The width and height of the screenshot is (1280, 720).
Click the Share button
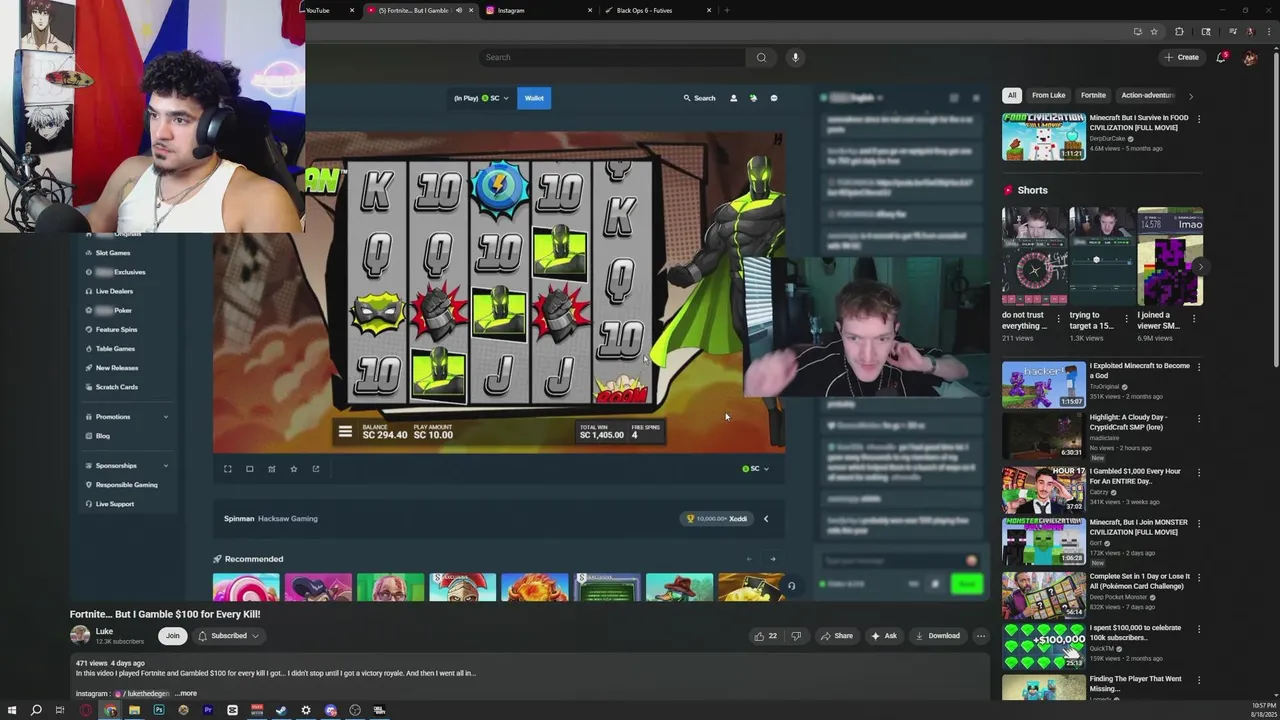[836, 636]
